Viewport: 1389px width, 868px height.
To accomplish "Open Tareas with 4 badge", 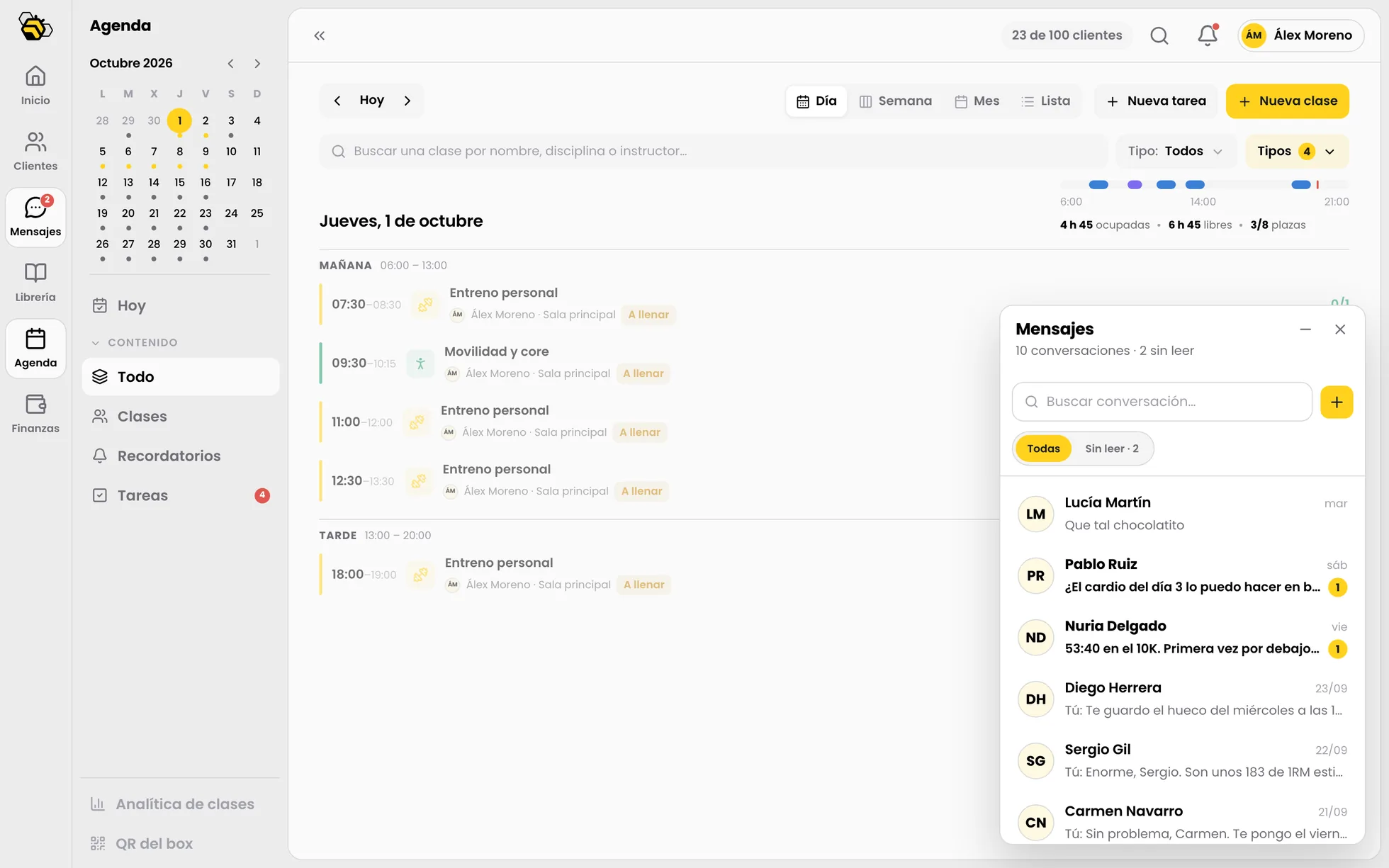I will click(181, 495).
